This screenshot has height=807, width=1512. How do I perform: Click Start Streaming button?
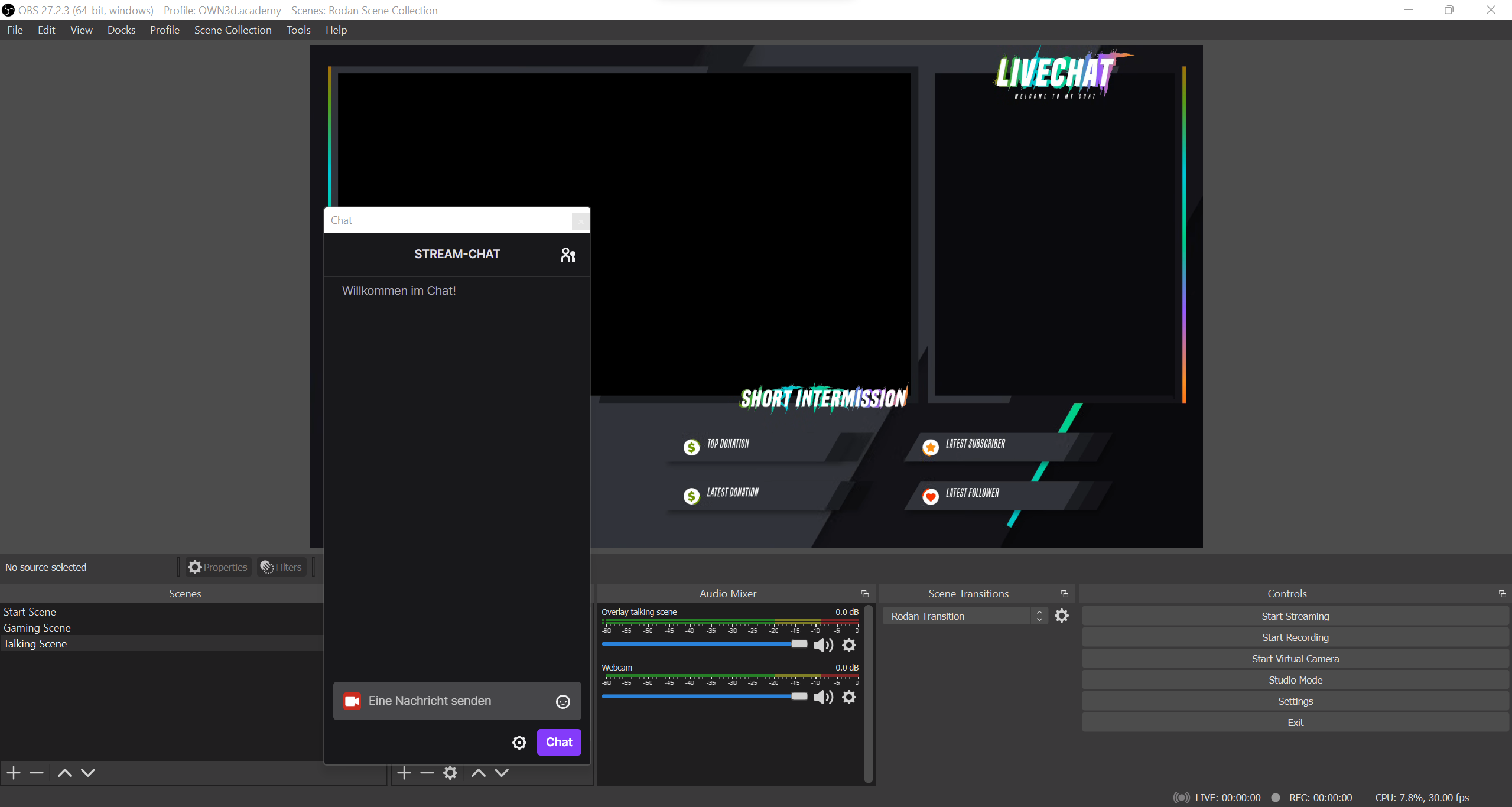tap(1294, 615)
